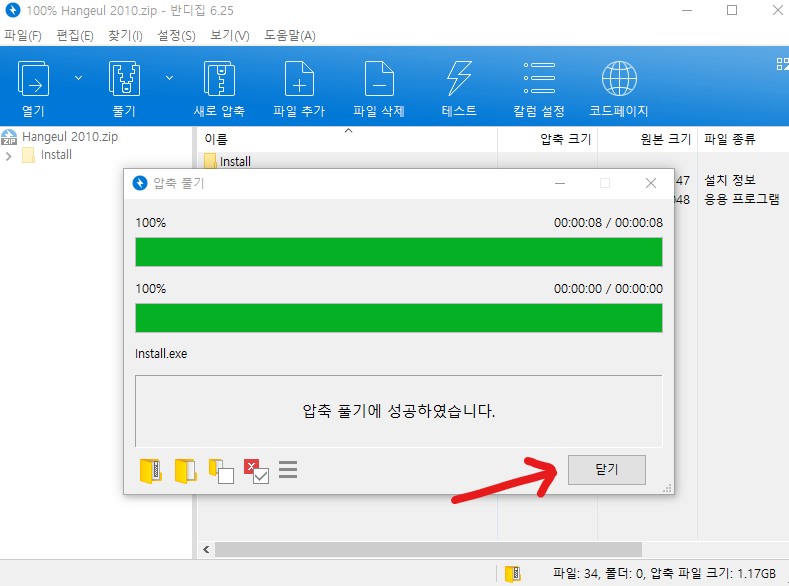
Task: Click the folder with blank page icon in dialog
Action: click(221, 471)
